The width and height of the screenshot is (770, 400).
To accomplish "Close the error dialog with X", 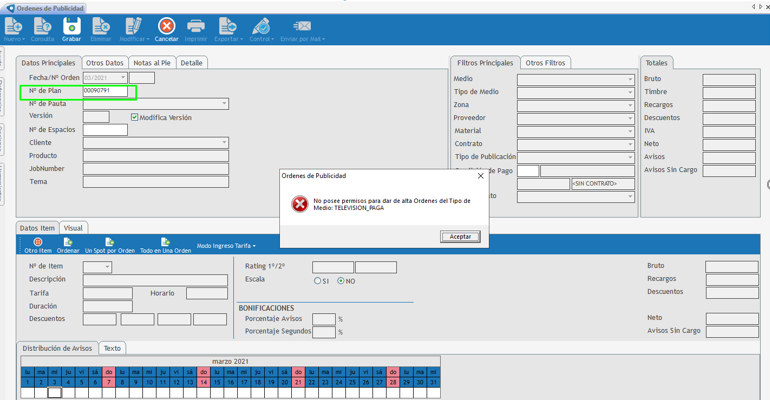I will click(x=480, y=176).
